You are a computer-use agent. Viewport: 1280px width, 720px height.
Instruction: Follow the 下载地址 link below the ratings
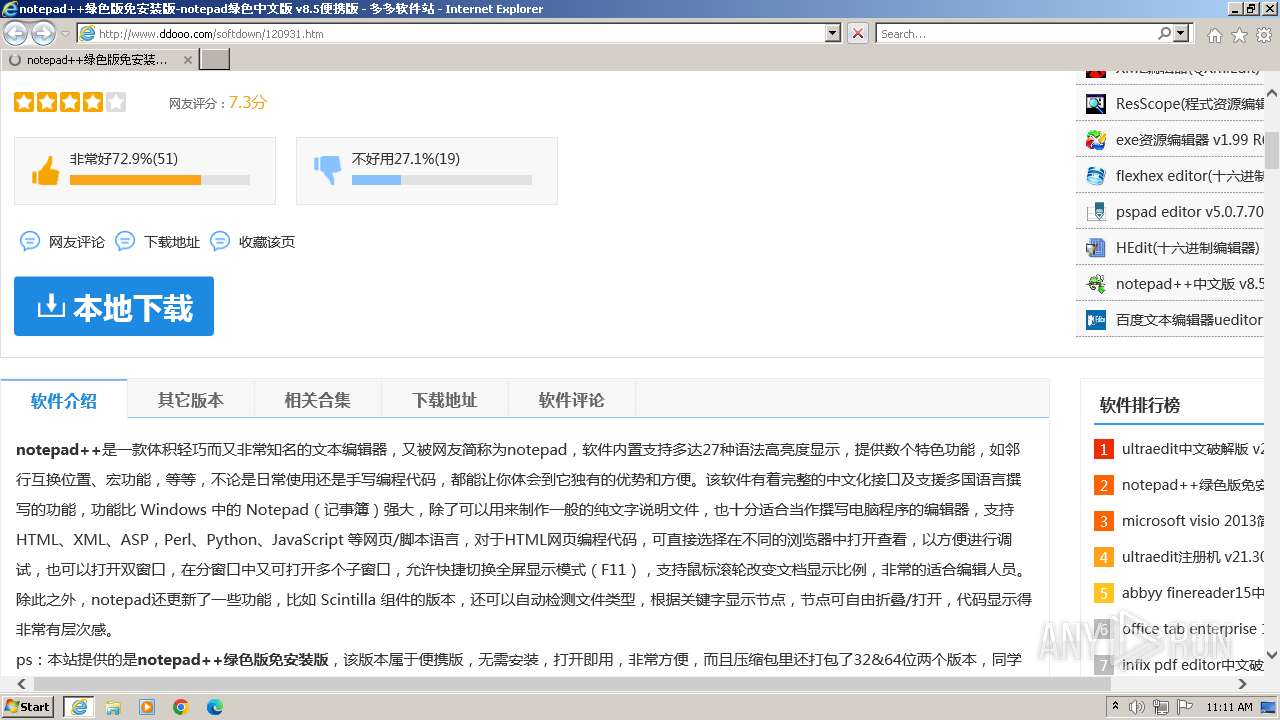tap(172, 242)
